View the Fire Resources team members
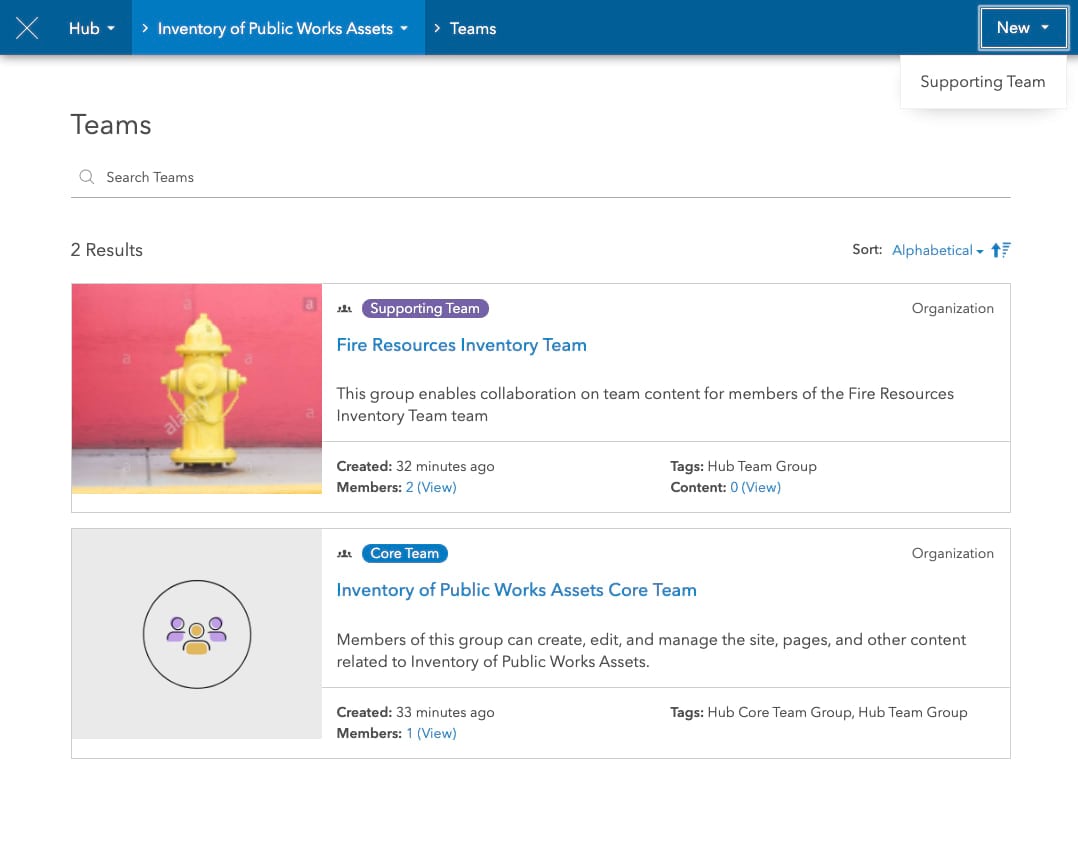Image resolution: width=1078 pixels, height=844 pixels. [431, 487]
